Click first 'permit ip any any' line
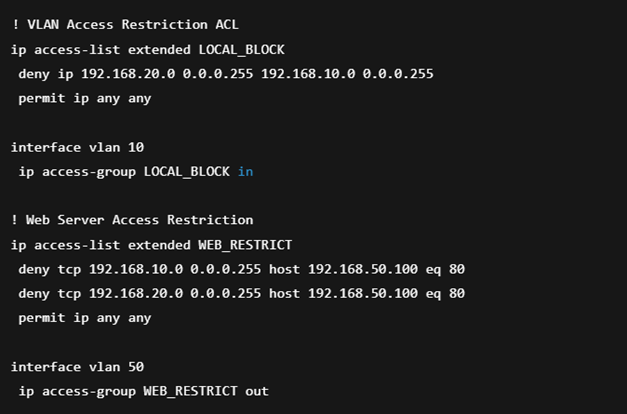The height and width of the screenshot is (414, 627). pos(84,98)
